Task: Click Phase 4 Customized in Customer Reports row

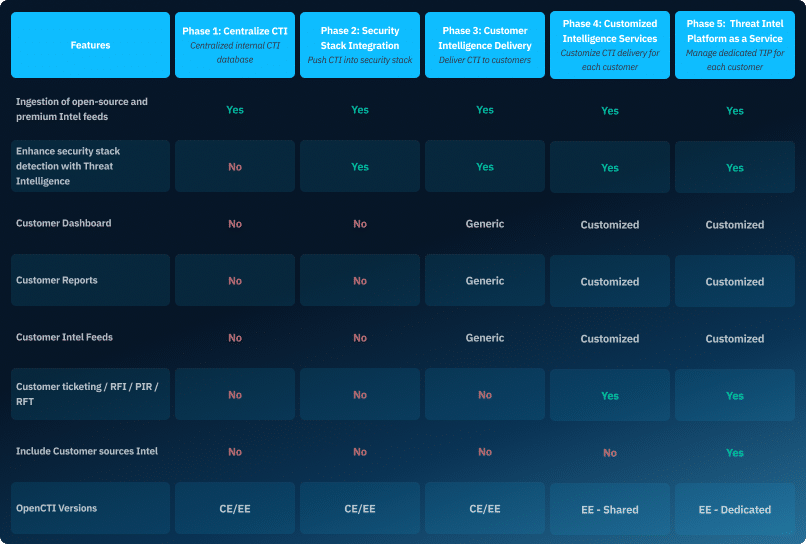Action: [x=610, y=282]
